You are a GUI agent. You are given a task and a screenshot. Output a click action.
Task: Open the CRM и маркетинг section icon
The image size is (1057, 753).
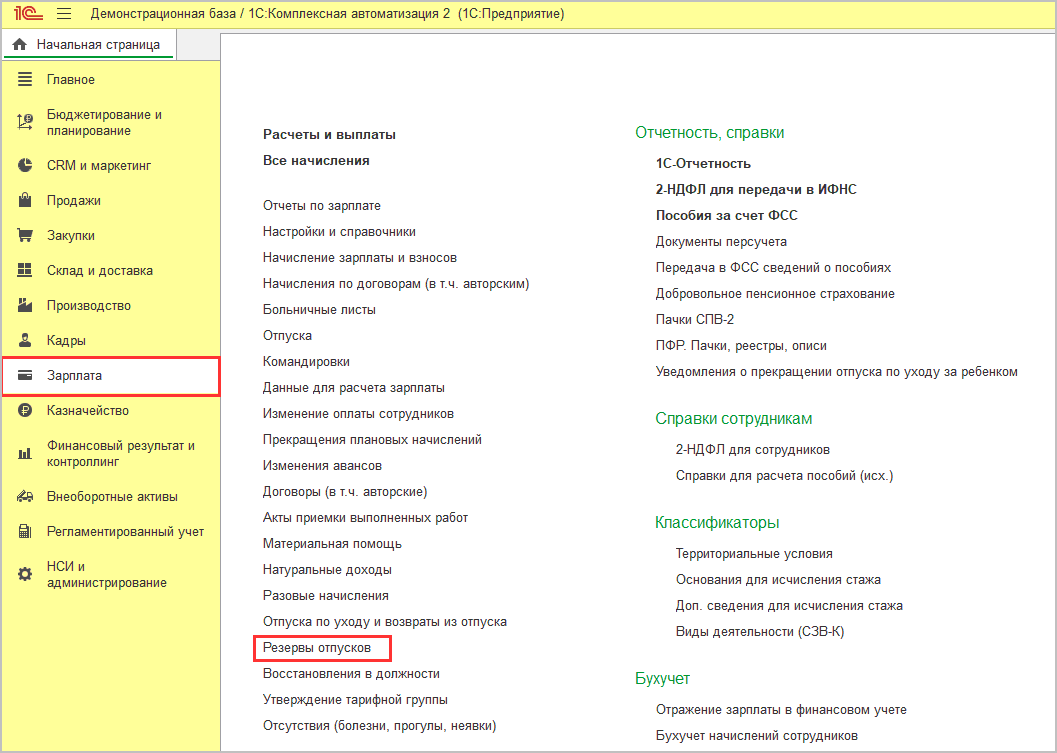[x=24, y=165]
